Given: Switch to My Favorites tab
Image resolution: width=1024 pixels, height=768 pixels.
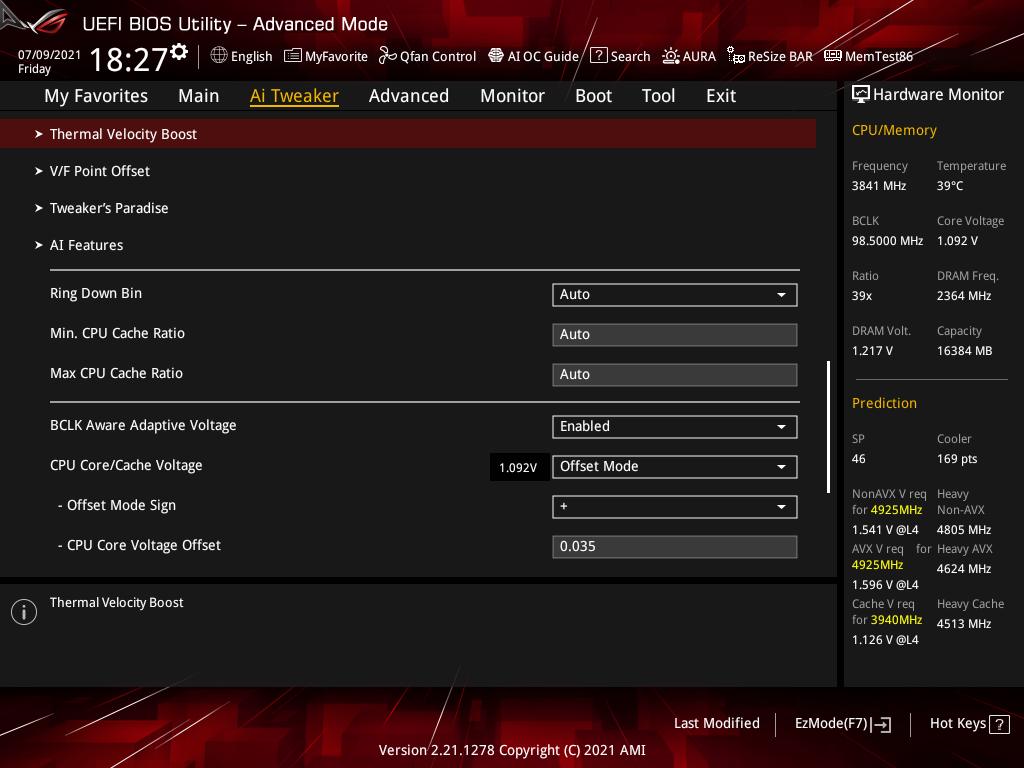Looking at the screenshot, I should (96, 96).
